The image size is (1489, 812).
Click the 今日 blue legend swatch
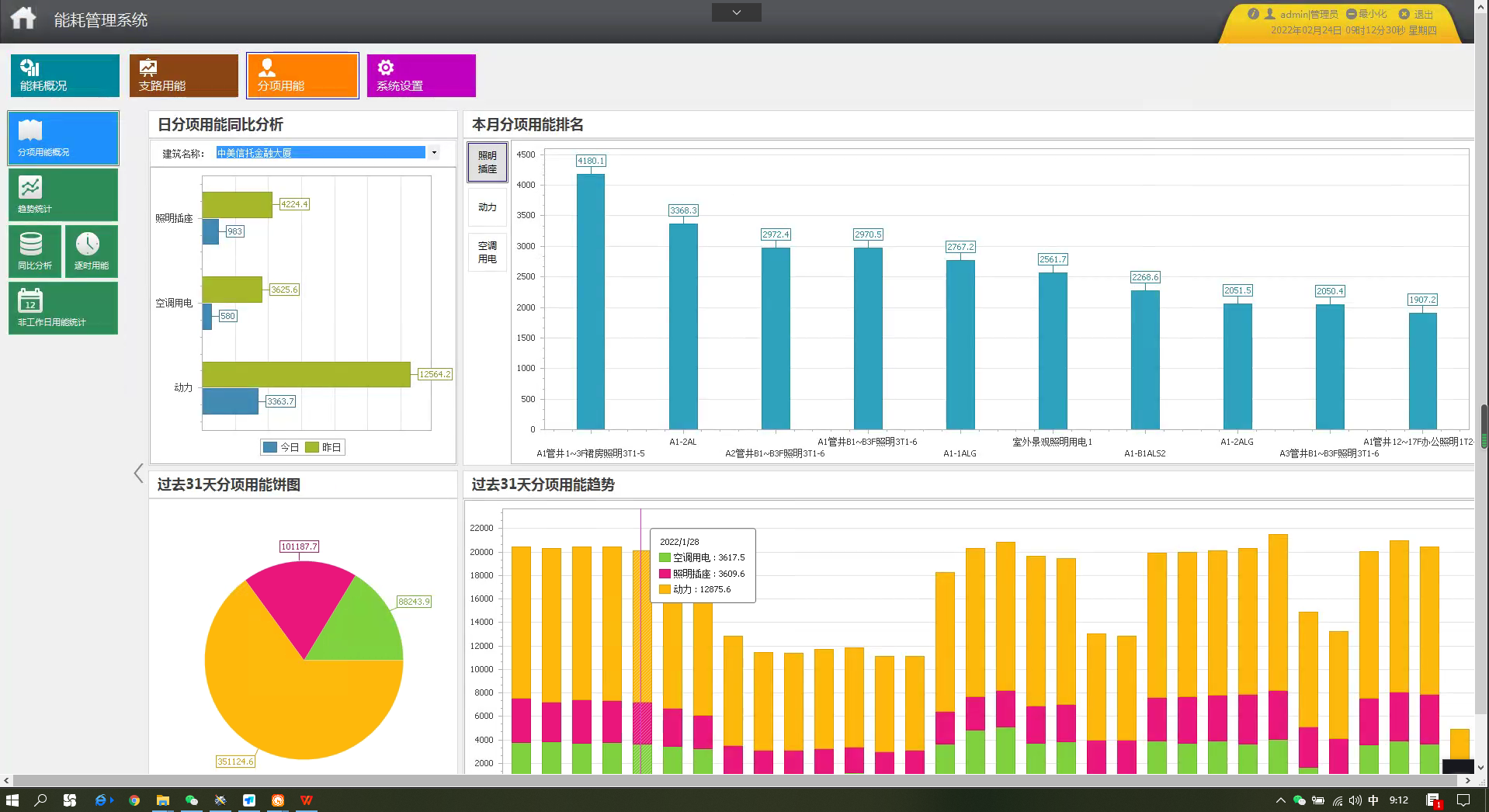[270, 447]
